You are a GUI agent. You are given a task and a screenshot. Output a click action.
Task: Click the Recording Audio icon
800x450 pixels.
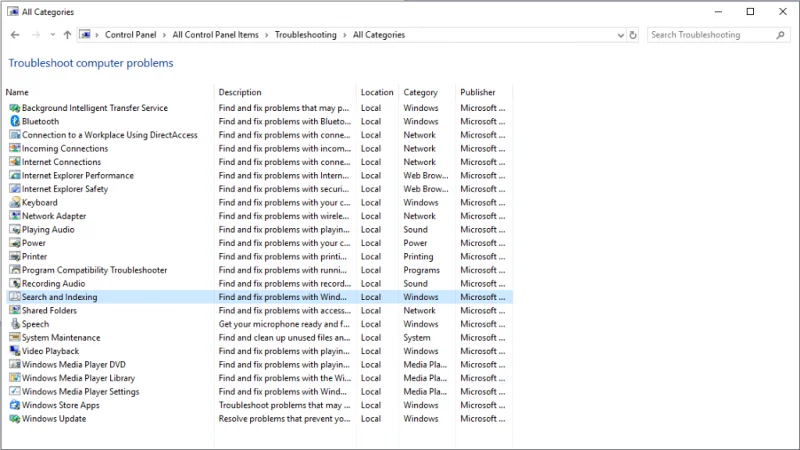point(15,284)
